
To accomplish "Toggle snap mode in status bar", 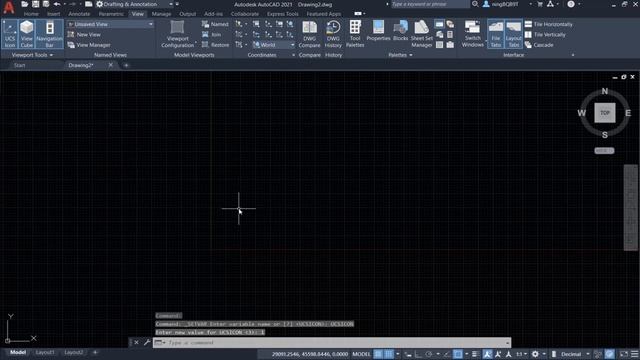I will point(389,354).
